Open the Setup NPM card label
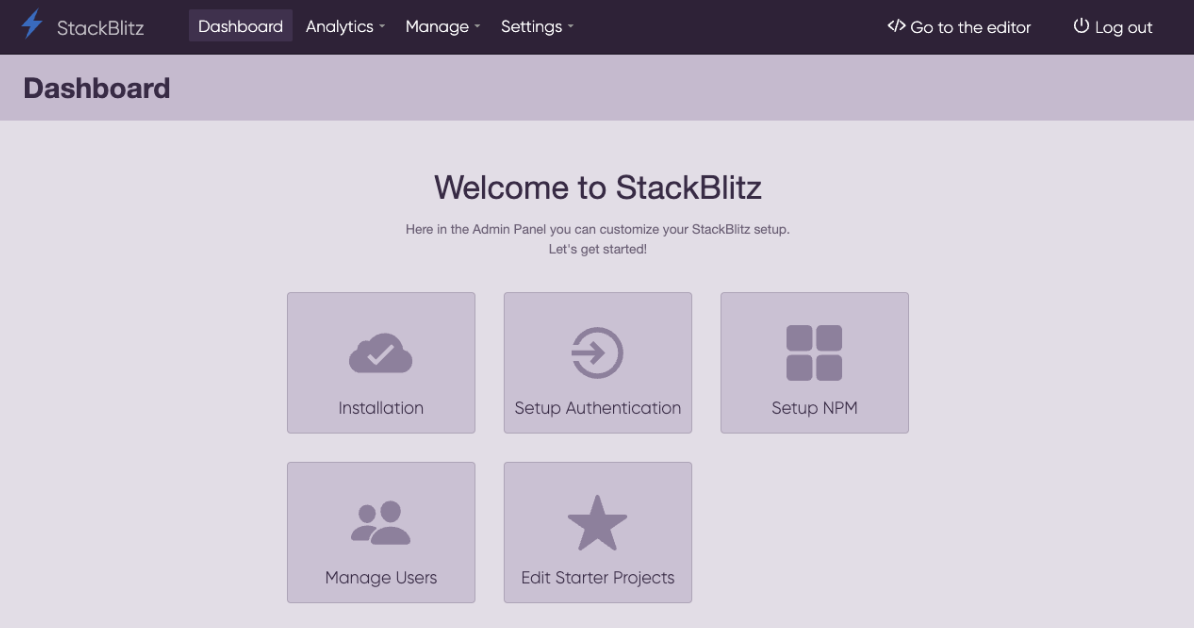Screen dimensions: 1194x628 pos(814,408)
